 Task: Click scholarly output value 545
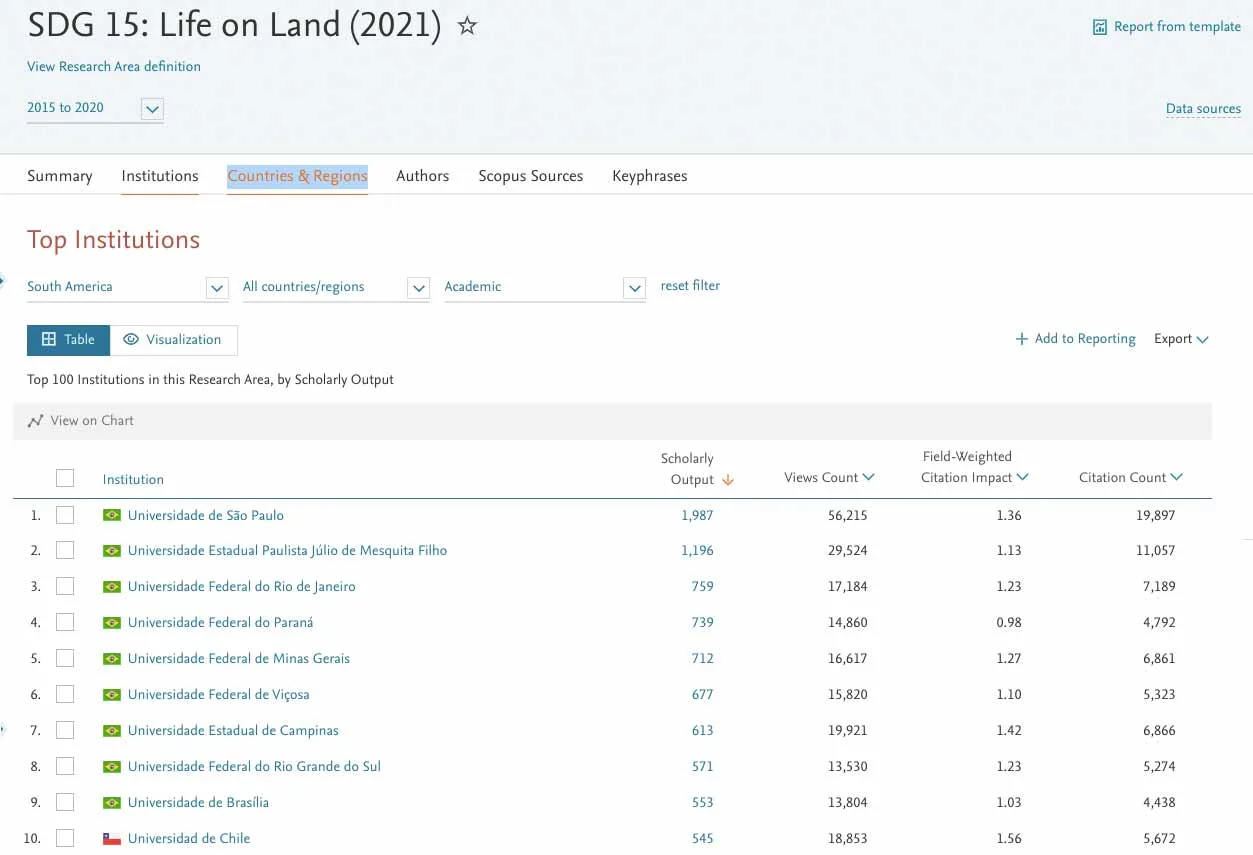point(702,838)
